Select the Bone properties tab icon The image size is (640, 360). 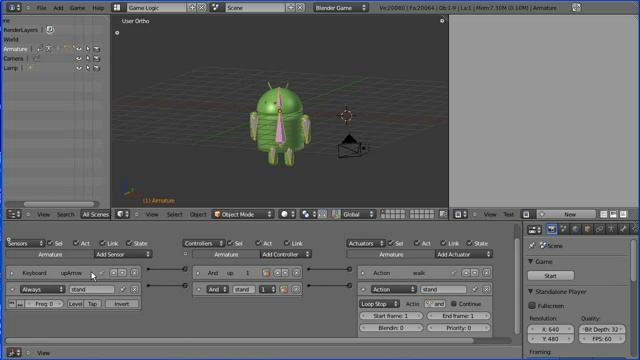point(623,229)
